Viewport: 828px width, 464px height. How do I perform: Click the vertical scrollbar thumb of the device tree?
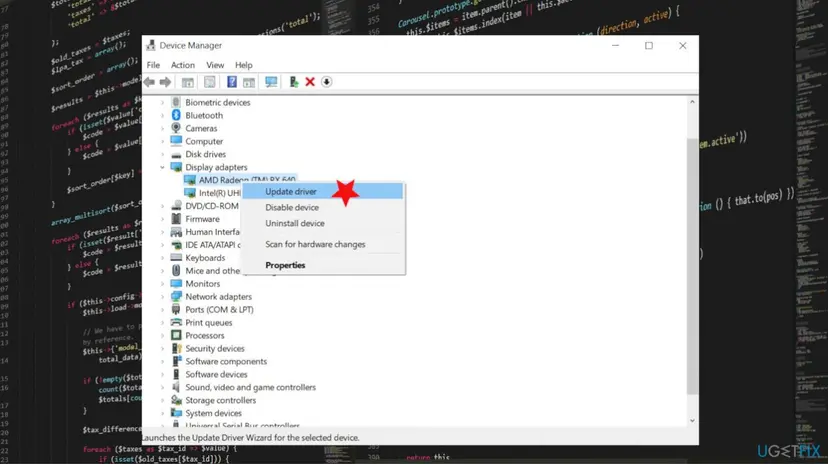point(692,266)
